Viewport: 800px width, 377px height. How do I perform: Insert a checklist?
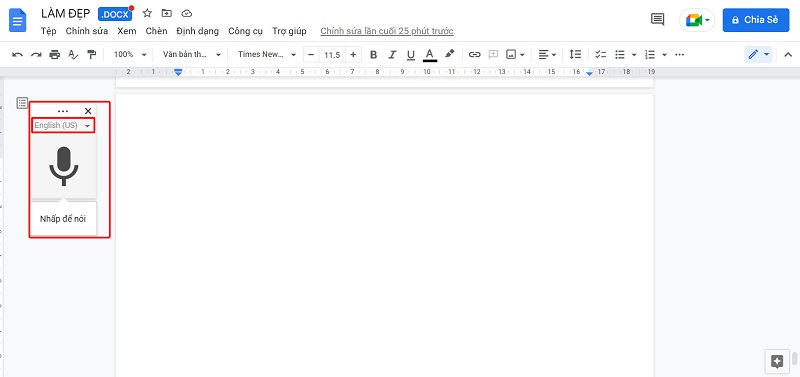pyautogui.click(x=601, y=55)
